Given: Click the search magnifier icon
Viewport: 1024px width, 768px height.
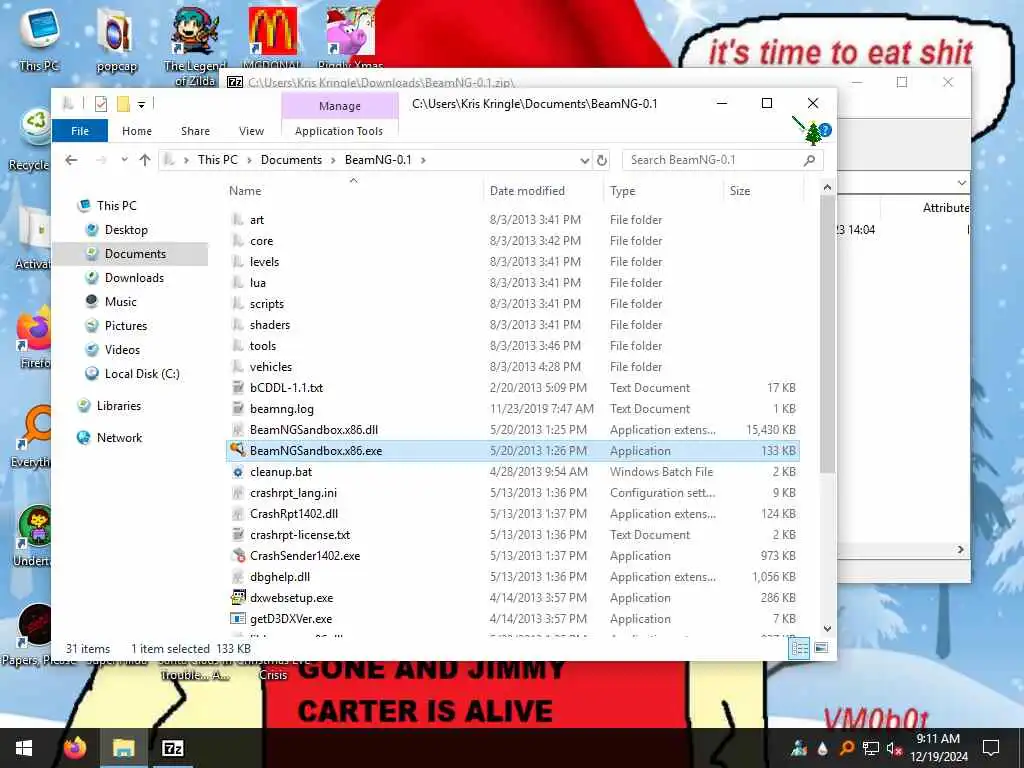Looking at the screenshot, I should [810, 160].
